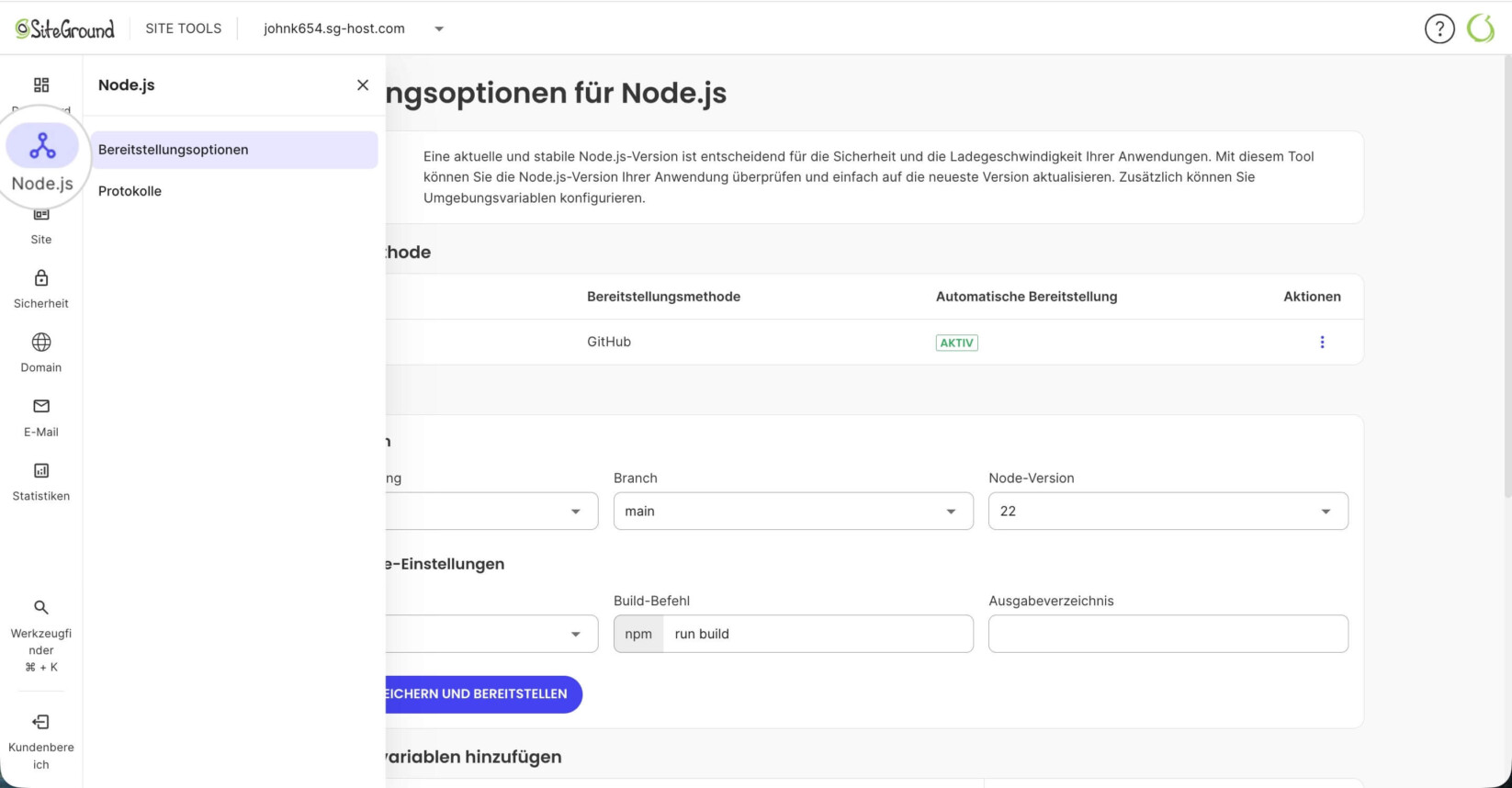The image size is (1512, 788).
Task: Click the Bereitstellungsmethode column header
Action: 663,297
